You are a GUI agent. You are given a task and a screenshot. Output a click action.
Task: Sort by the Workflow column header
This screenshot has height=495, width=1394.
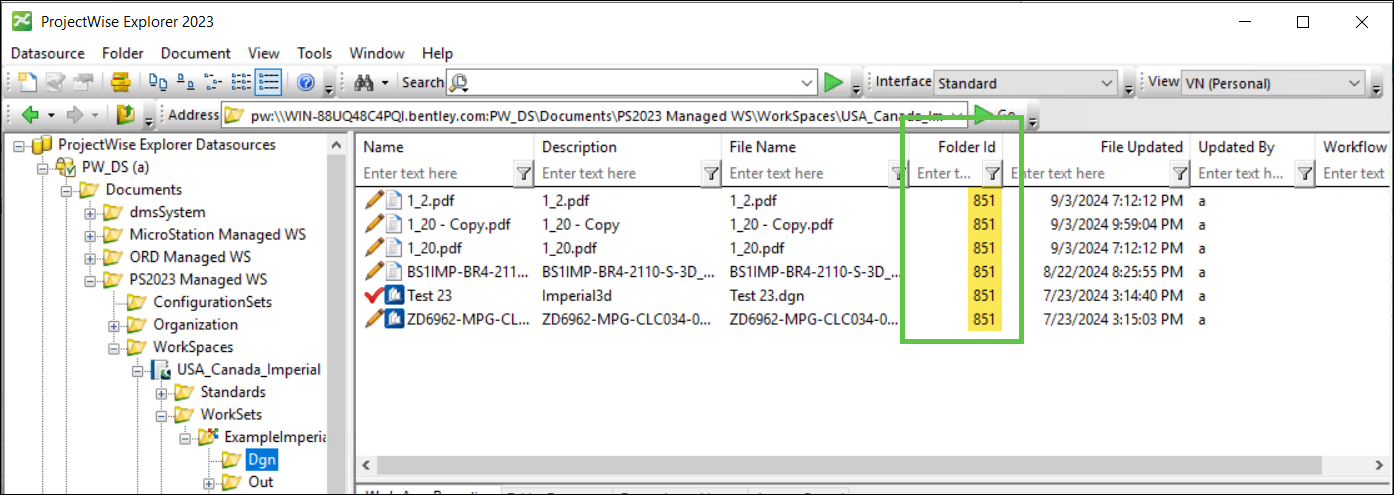pyautogui.click(x=1354, y=147)
